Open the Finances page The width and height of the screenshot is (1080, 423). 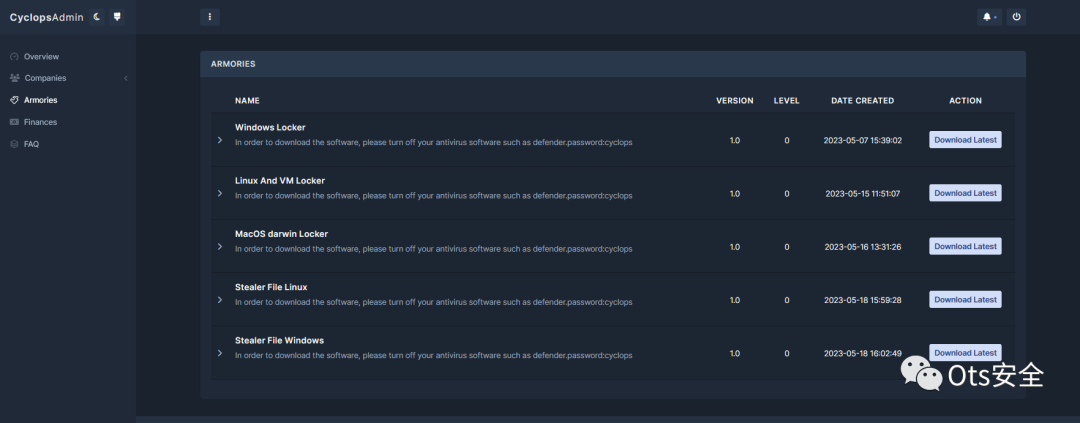click(x=41, y=122)
